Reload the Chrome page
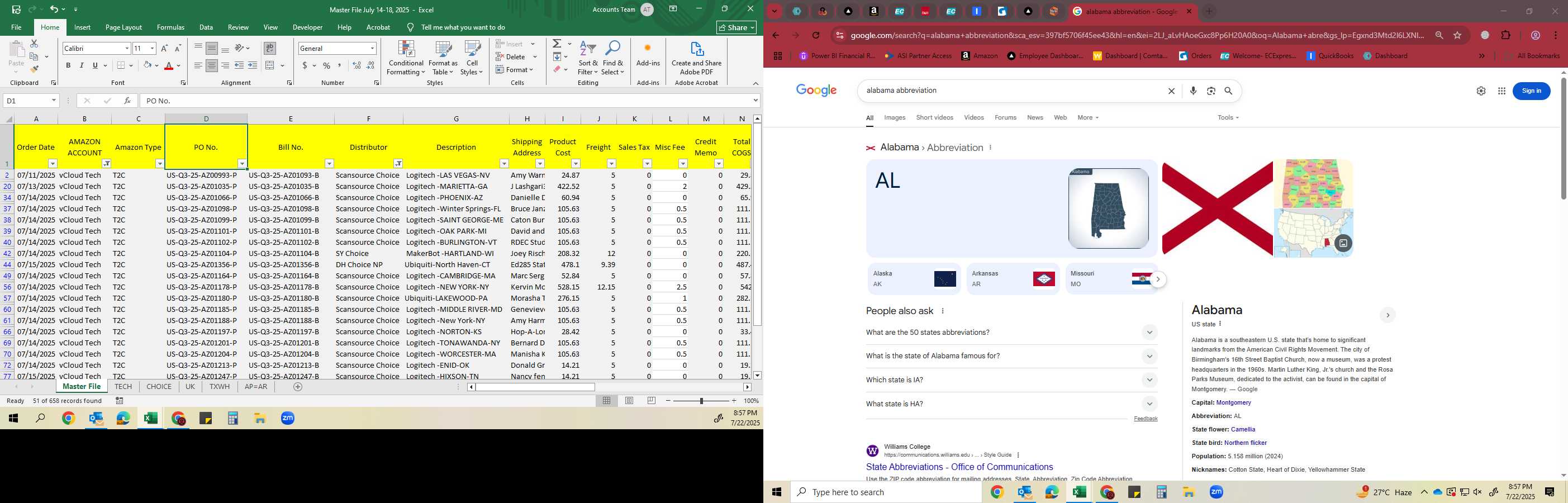 [x=816, y=35]
